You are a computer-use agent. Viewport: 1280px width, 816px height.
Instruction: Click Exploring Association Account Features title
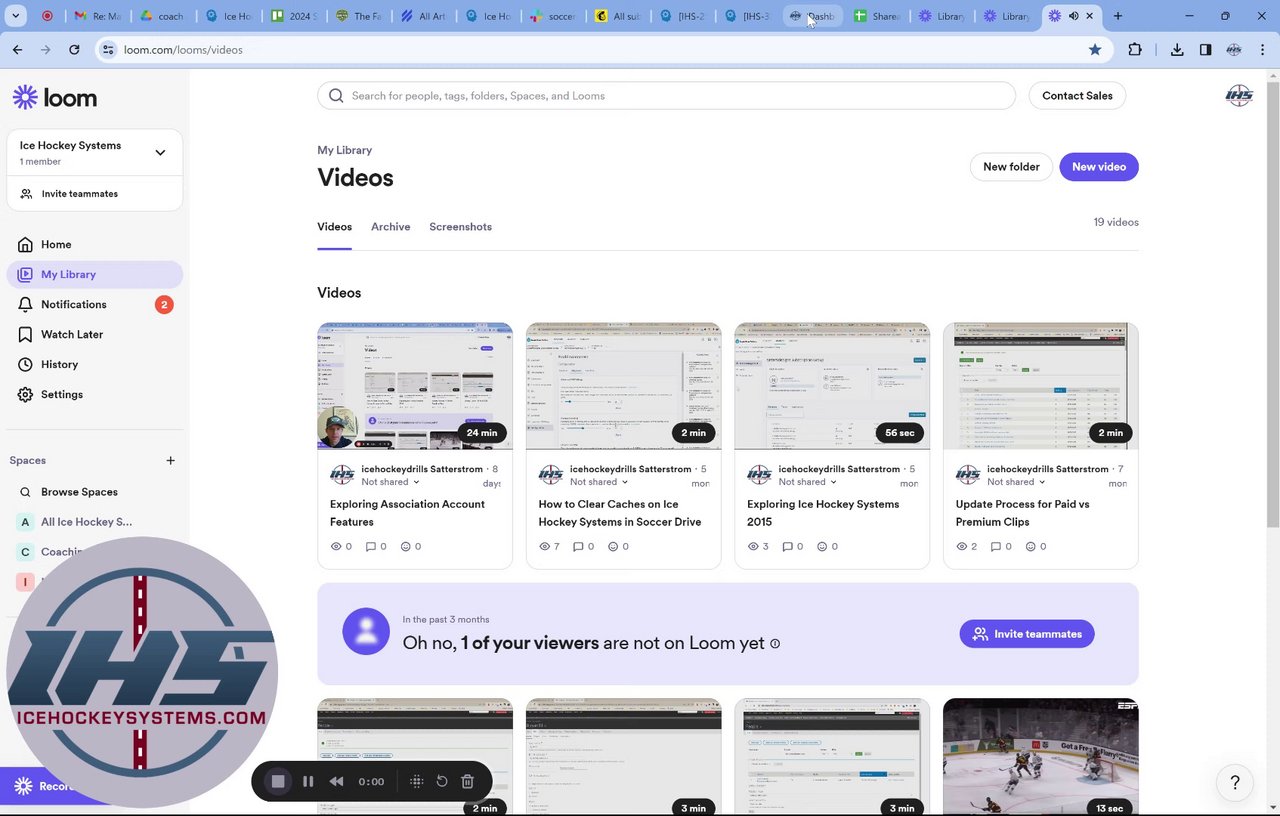coord(407,513)
